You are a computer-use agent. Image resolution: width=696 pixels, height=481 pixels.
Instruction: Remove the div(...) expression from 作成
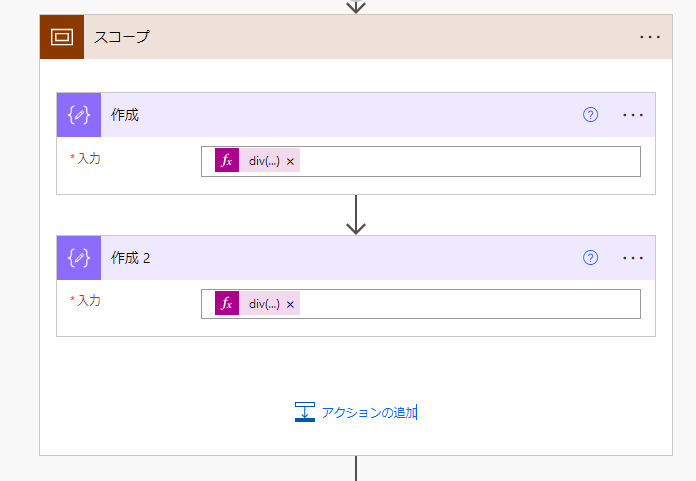pyautogui.click(x=290, y=161)
